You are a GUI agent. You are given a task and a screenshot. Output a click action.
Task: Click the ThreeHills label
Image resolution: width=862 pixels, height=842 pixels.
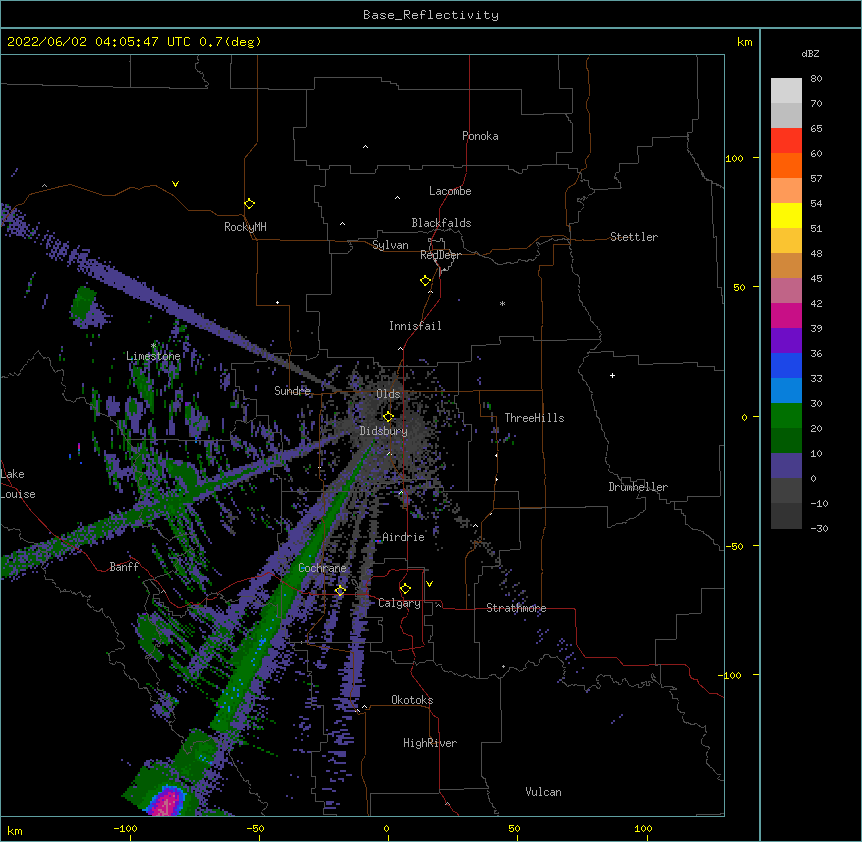(534, 418)
